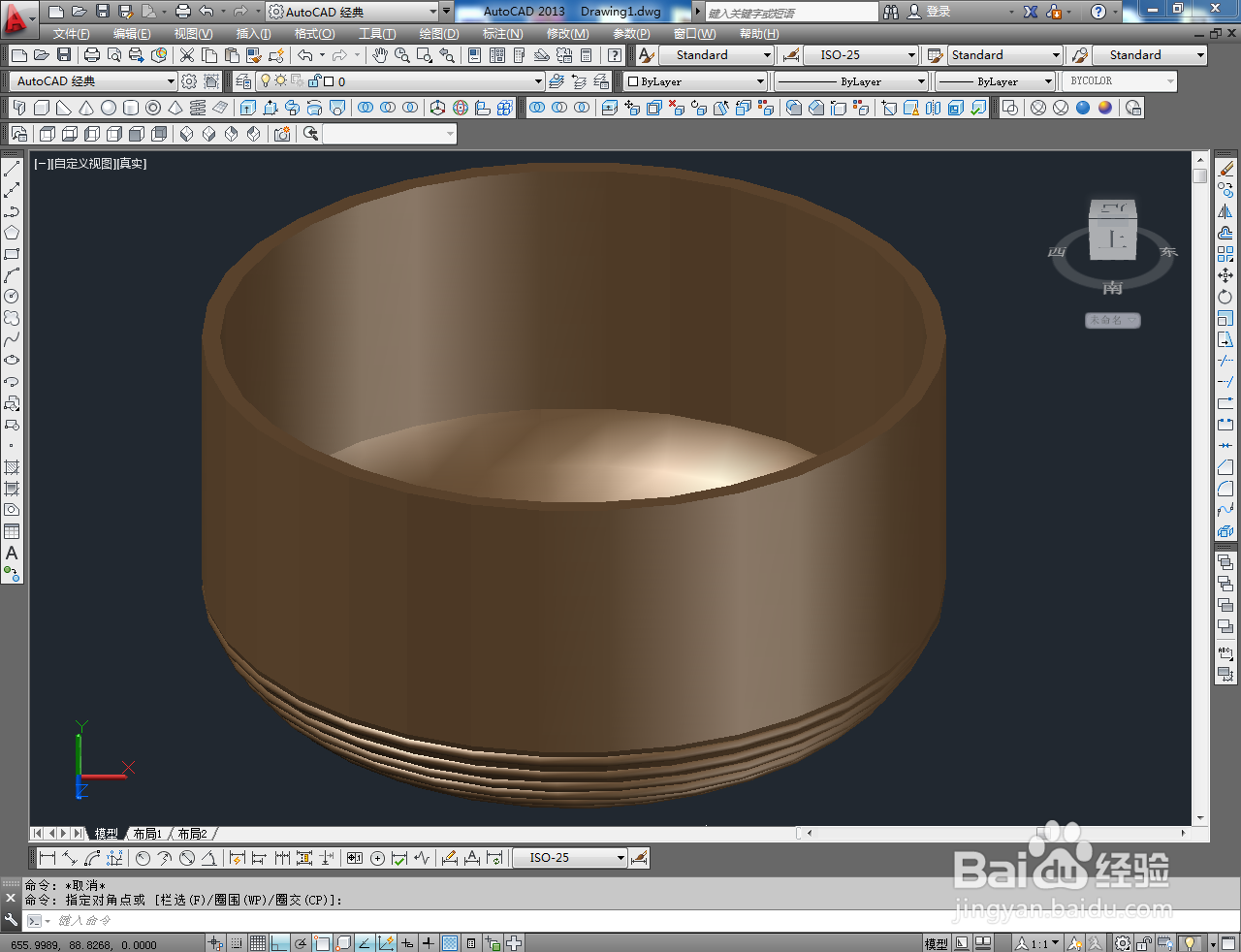Viewport: 1241px width, 952px height.
Task: Click the Linear dimension icon
Action: click(47, 858)
